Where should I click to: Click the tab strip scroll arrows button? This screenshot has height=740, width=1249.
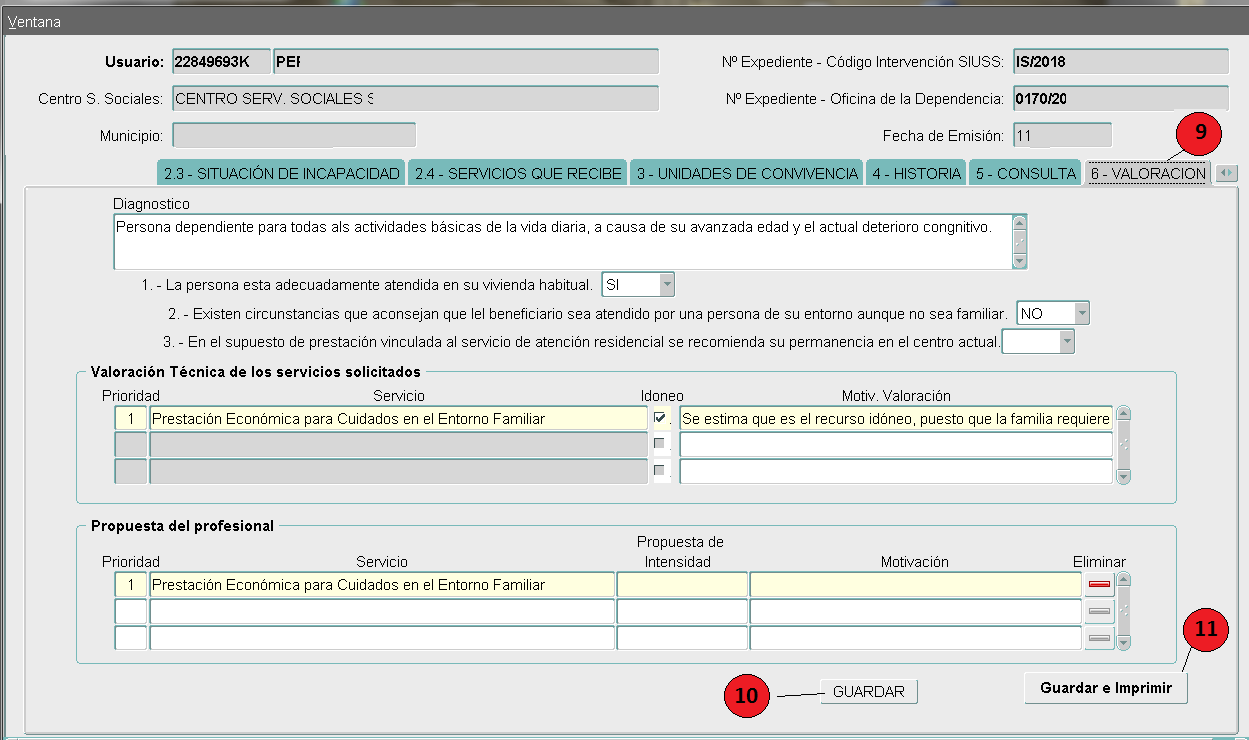pyautogui.click(x=1226, y=173)
